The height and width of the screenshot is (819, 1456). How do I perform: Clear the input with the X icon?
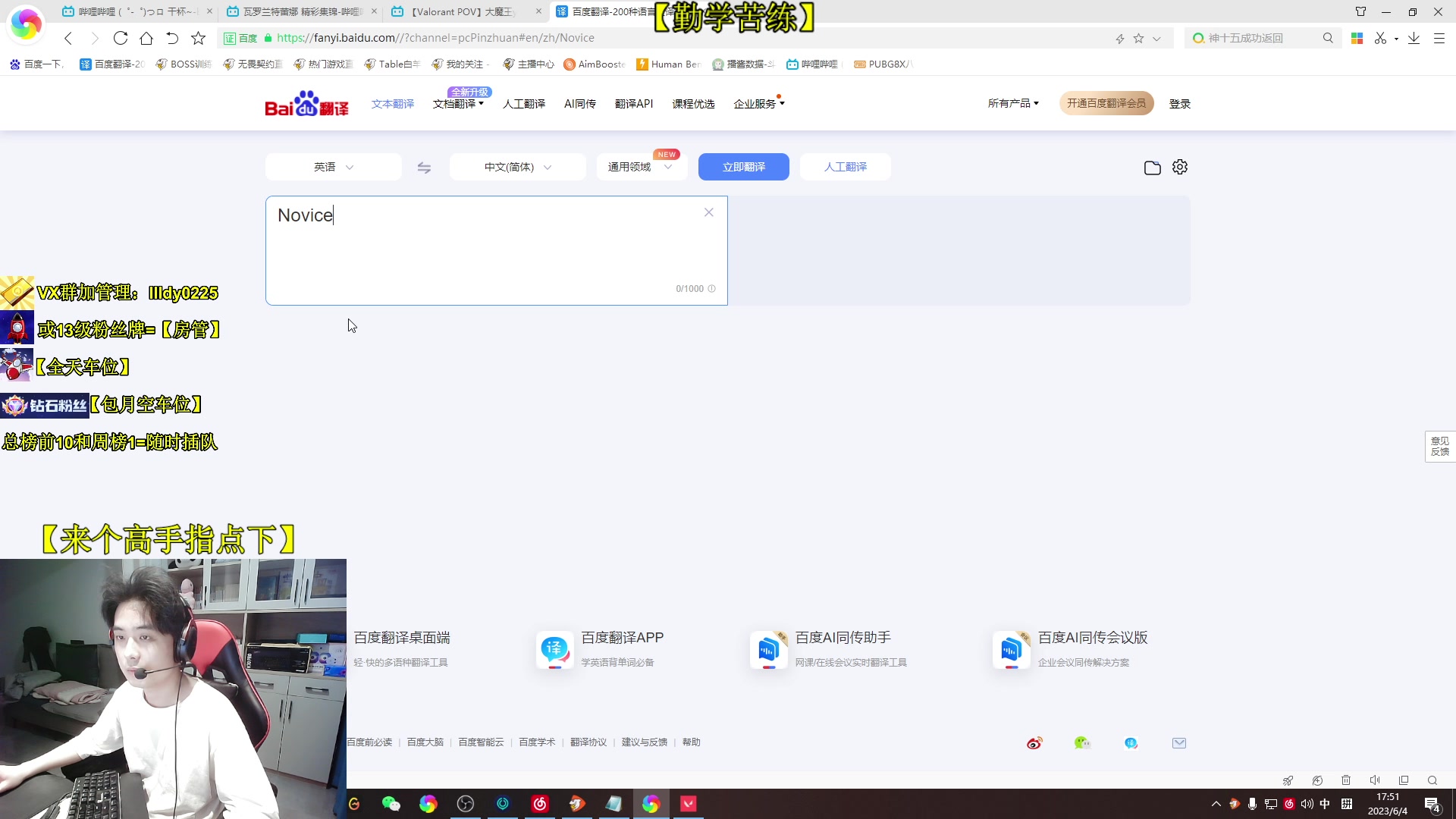[x=708, y=212]
